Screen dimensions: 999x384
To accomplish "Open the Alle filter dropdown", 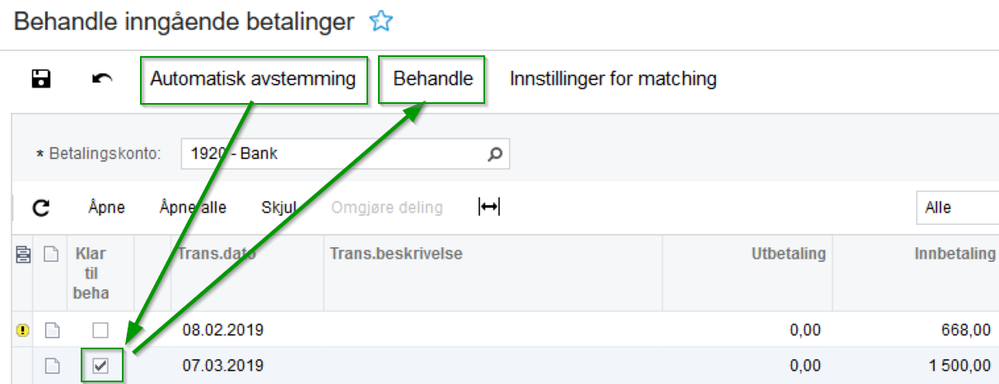I will (x=957, y=208).
